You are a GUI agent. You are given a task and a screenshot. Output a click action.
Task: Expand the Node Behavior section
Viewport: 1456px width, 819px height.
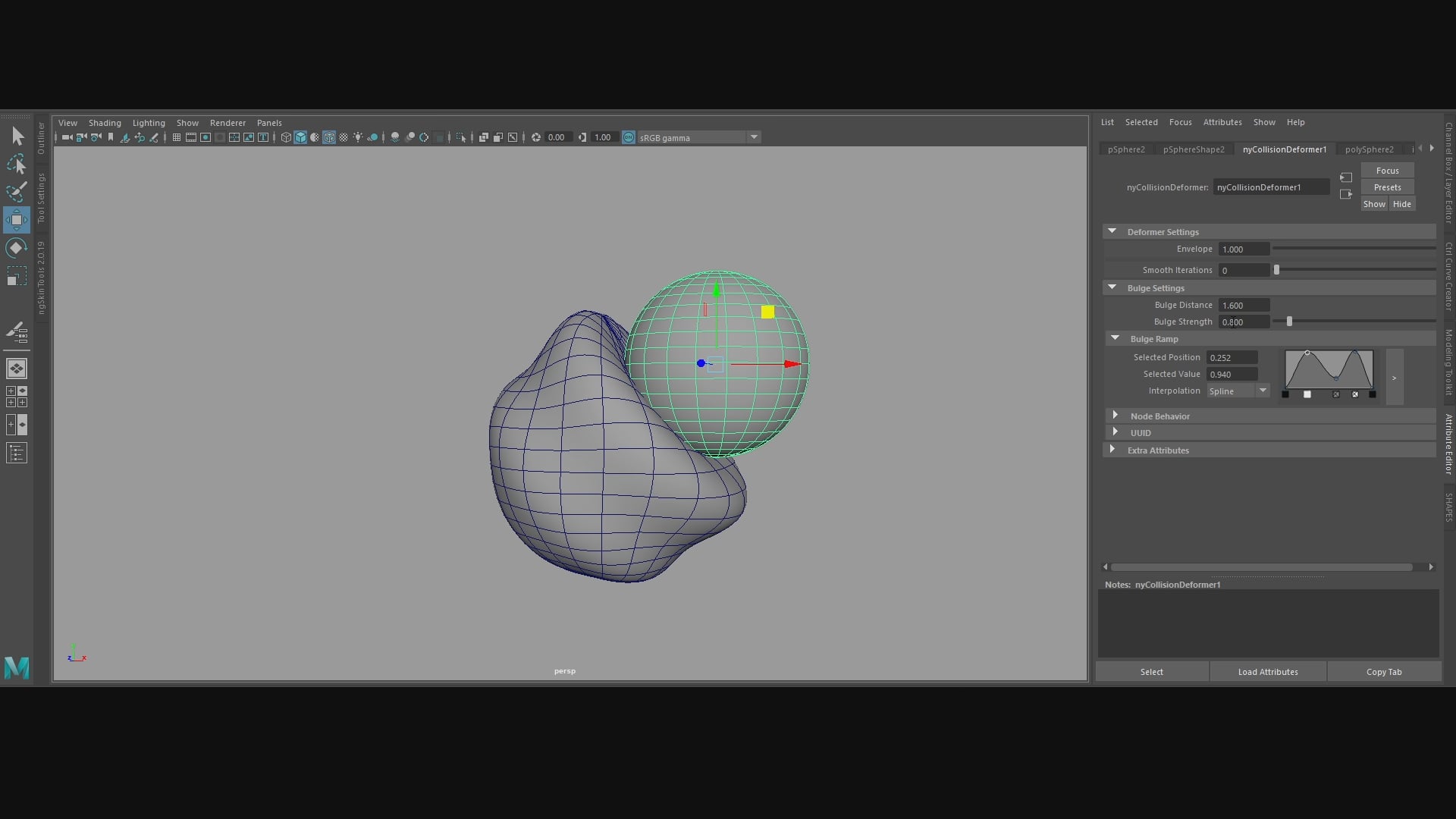(1116, 416)
